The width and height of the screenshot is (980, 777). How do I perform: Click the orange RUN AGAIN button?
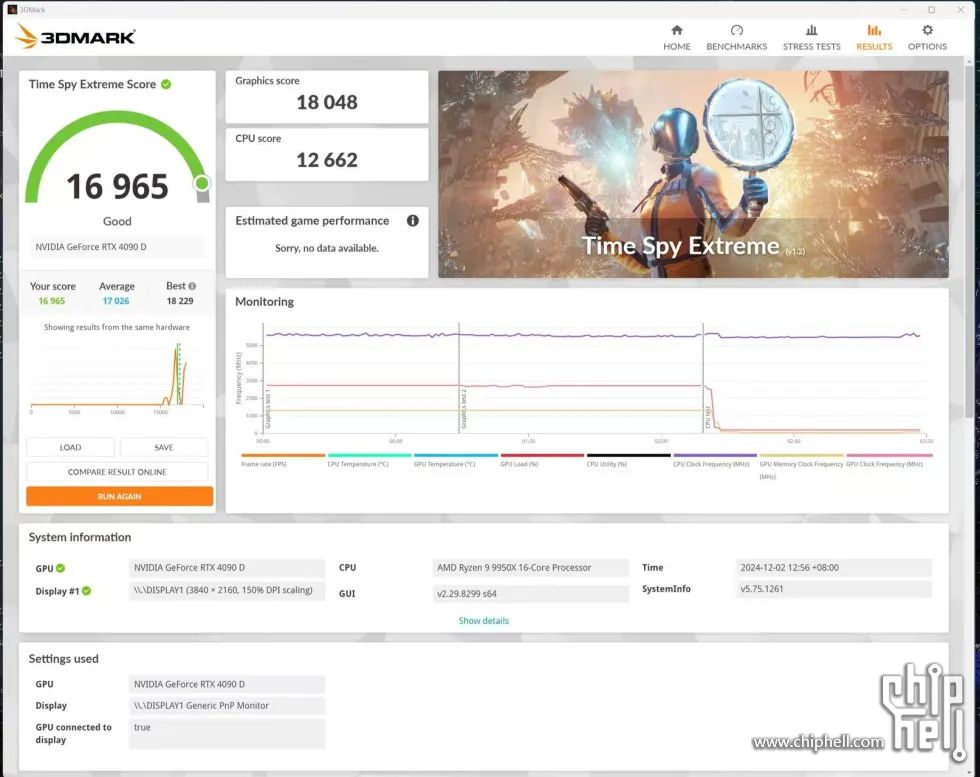click(x=119, y=496)
